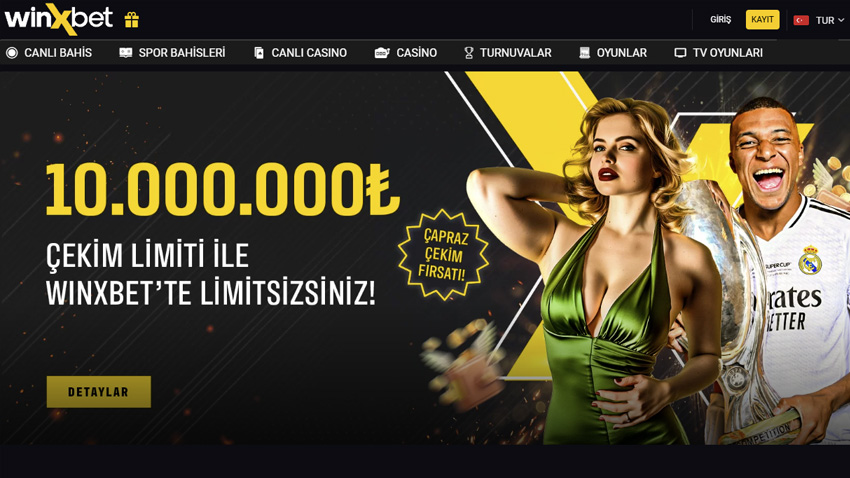
Task: Click the Detaylar button on banner
Action: click(x=99, y=392)
